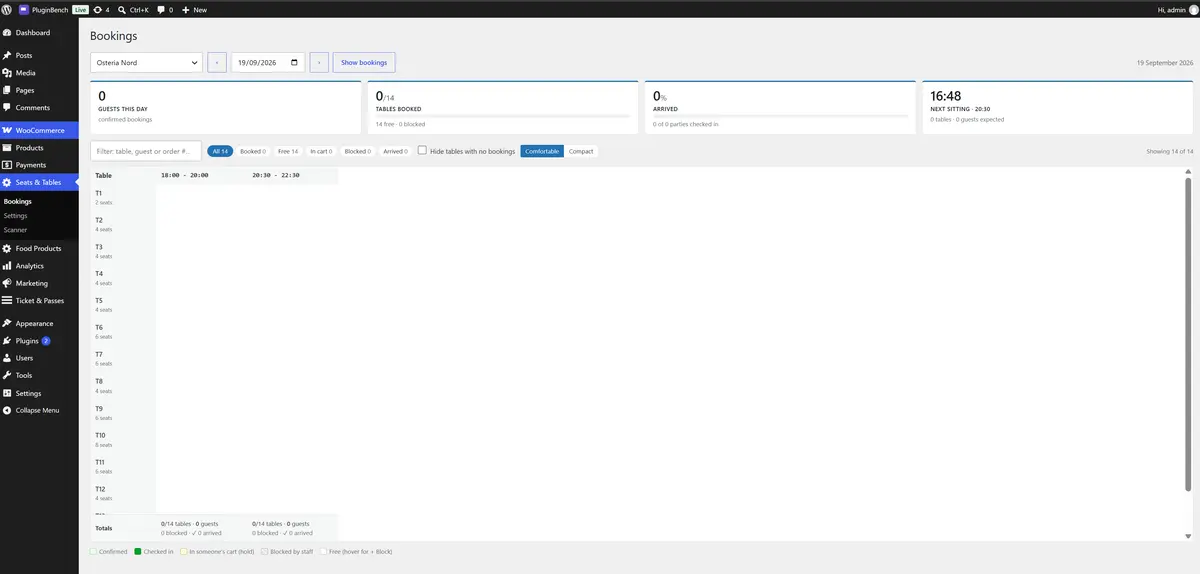The width and height of the screenshot is (1200, 574).
Task: Open the Media library menu
Action: [39, 73]
